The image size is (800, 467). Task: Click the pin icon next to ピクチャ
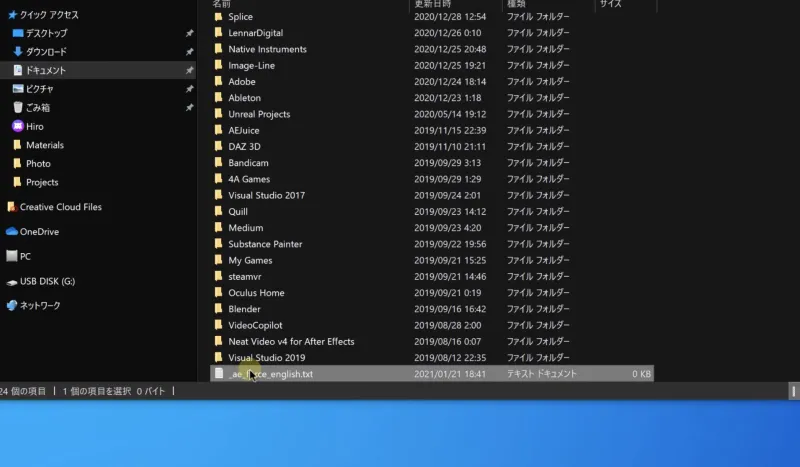click(x=189, y=89)
